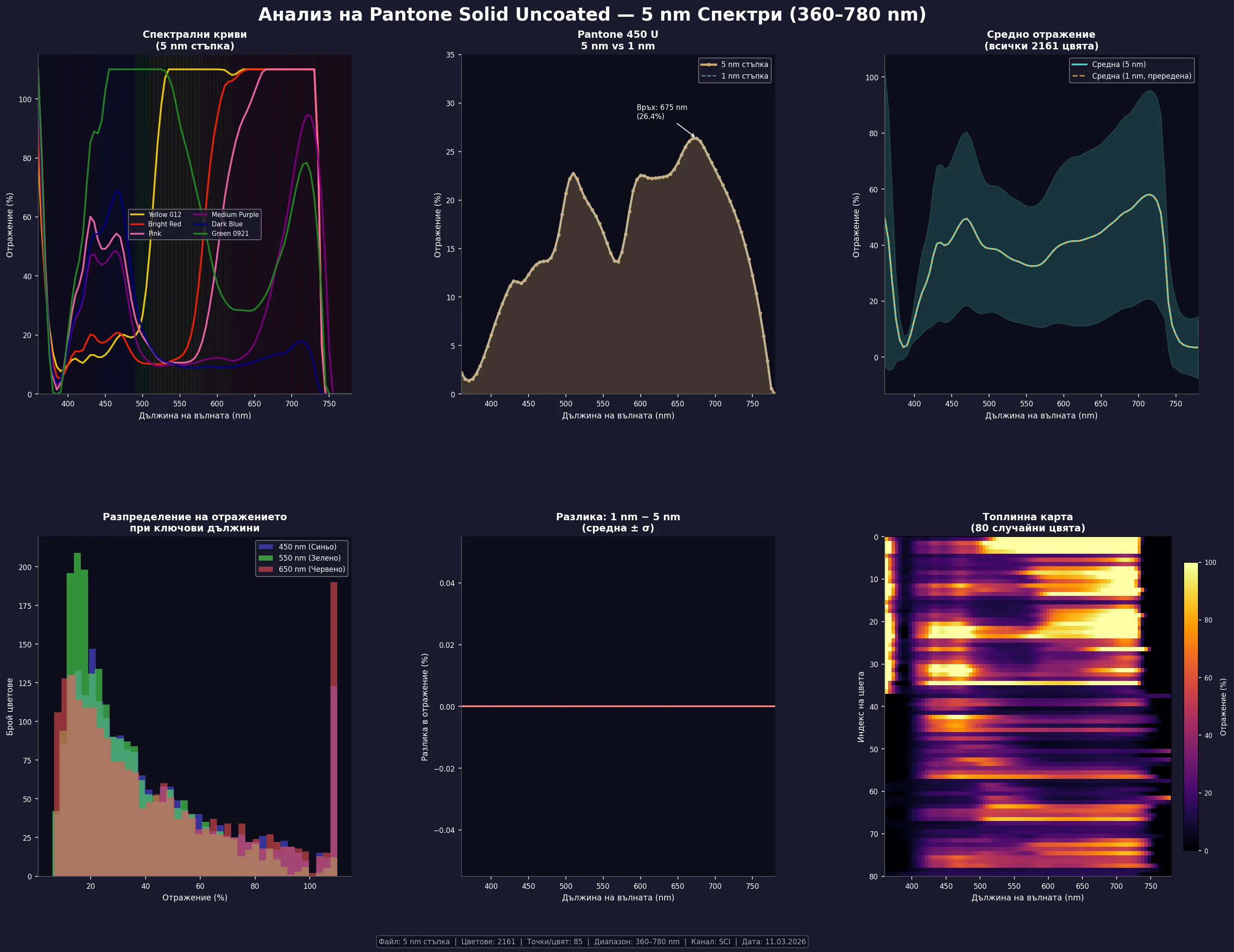Click the green swatch for "550 nm (Зелено)"
Viewport: 1234px width, 952px height.
pos(266,558)
